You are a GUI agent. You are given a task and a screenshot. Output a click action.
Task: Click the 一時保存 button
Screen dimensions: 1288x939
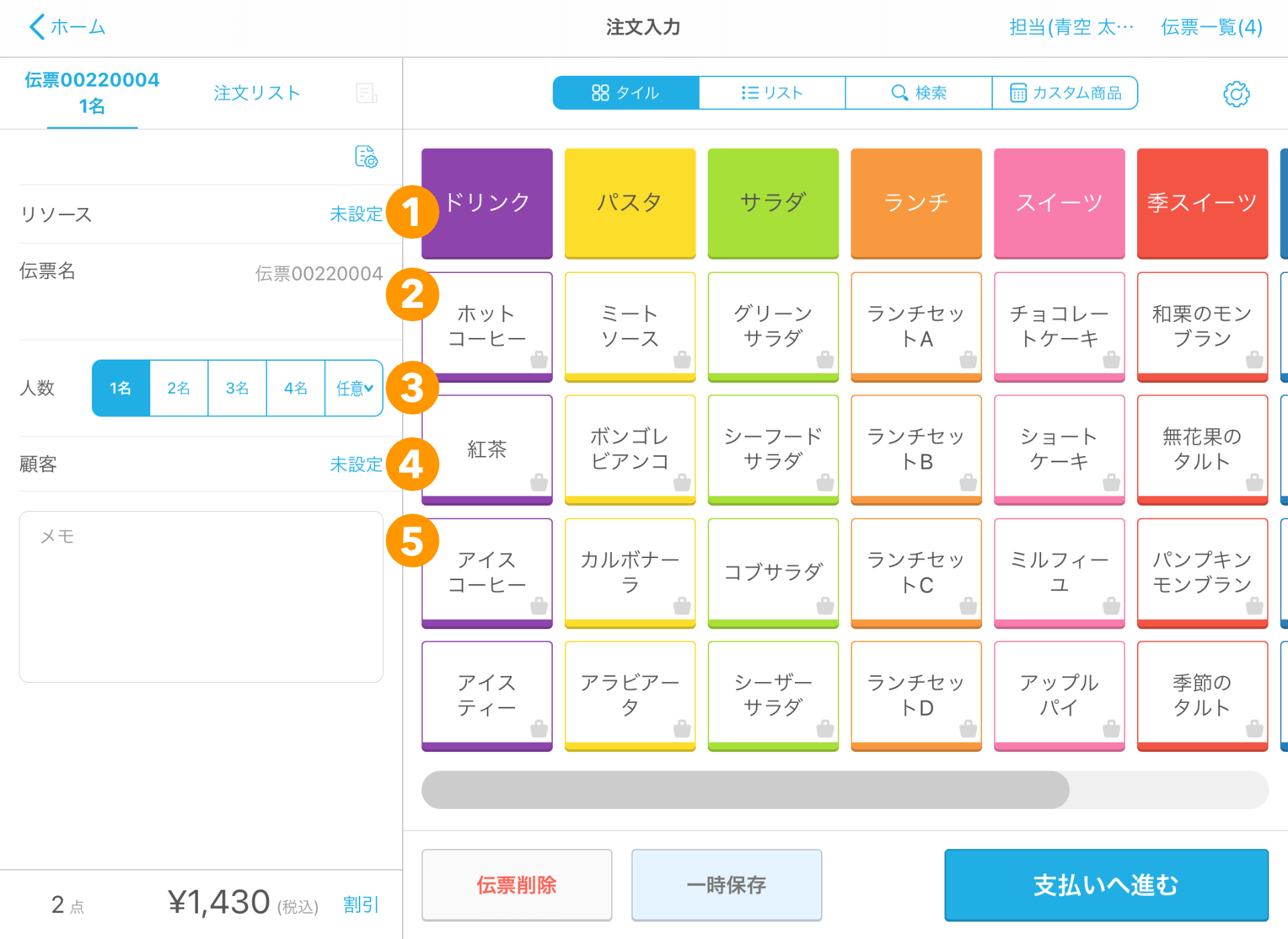(x=727, y=885)
